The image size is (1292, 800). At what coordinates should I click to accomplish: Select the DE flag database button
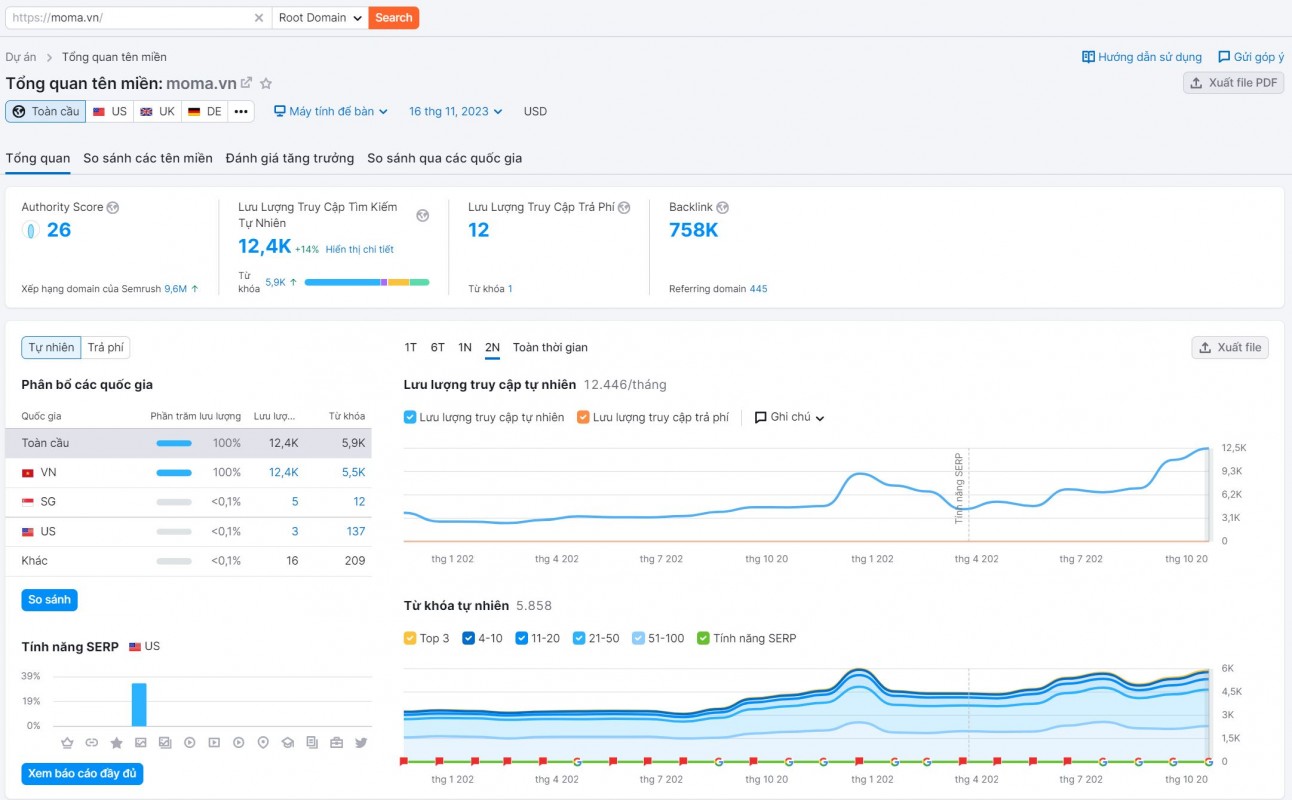click(x=204, y=112)
